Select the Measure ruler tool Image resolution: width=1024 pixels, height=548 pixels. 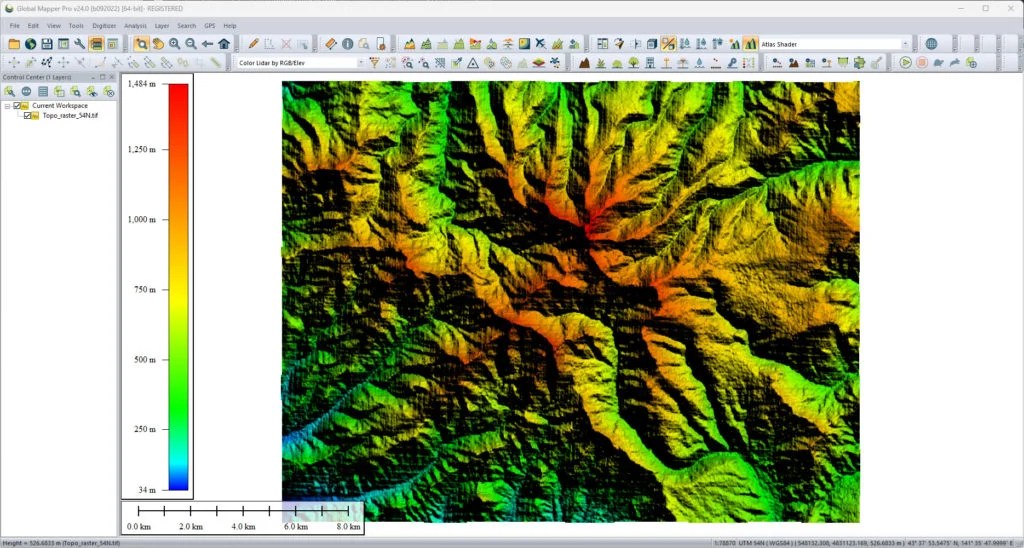point(331,44)
